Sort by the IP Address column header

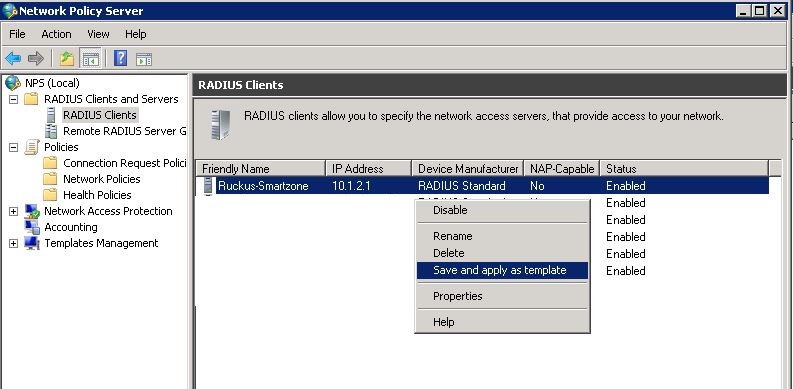tap(369, 168)
